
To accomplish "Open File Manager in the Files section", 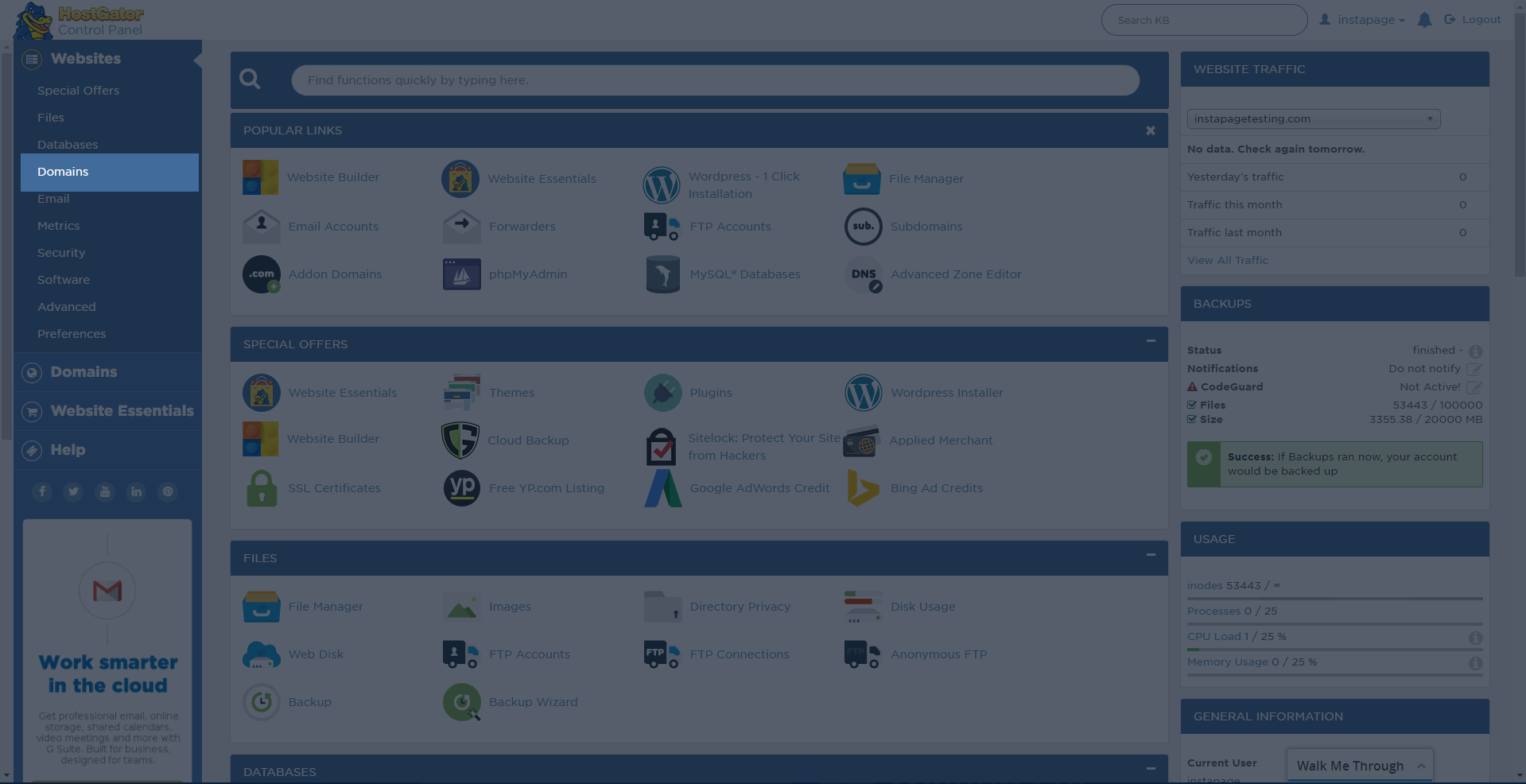I will [325, 606].
